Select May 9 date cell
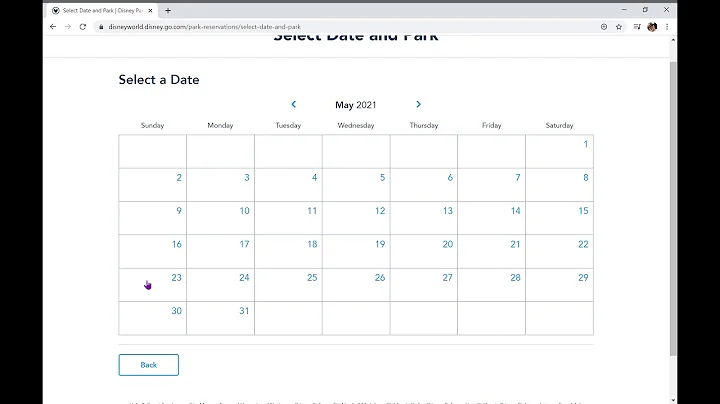Viewport: 720px width, 404px height. pos(152,218)
